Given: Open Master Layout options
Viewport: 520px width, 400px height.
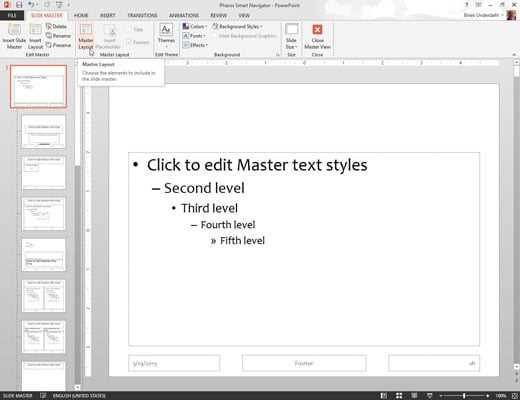Looking at the screenshot, I should pyautogui.click(x=86, y=36).
